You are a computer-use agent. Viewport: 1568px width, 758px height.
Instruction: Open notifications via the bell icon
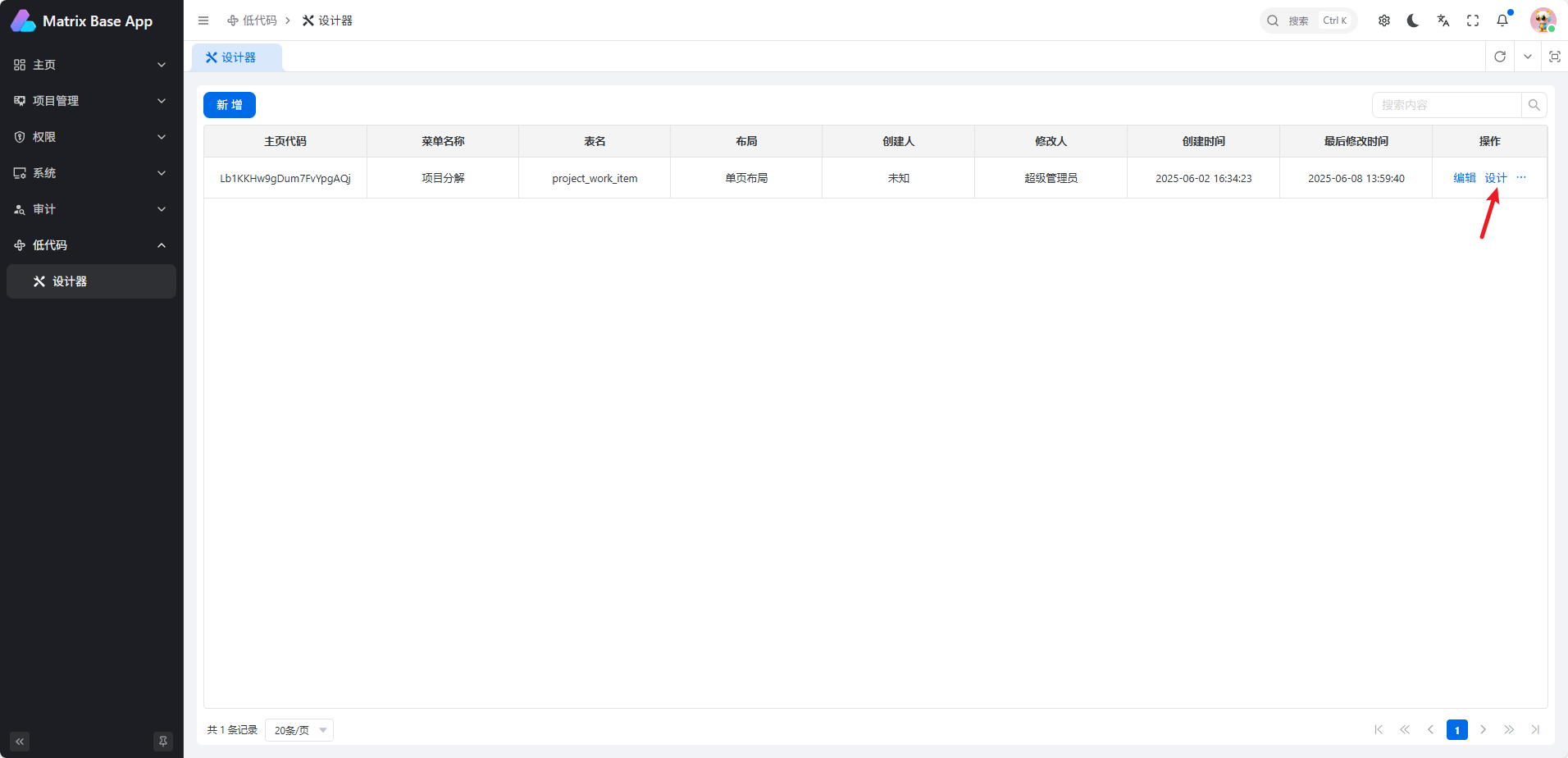coord(1502,20)
